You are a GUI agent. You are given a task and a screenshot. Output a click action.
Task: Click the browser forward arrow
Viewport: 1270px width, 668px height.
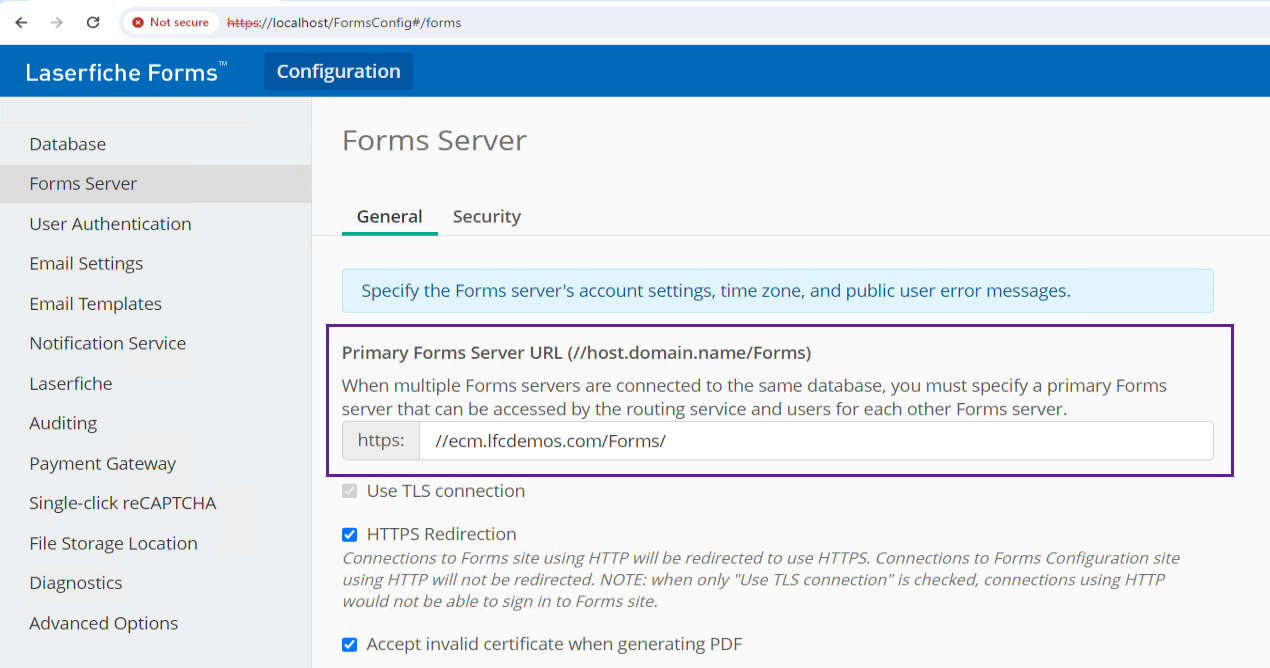pos(57,22)
